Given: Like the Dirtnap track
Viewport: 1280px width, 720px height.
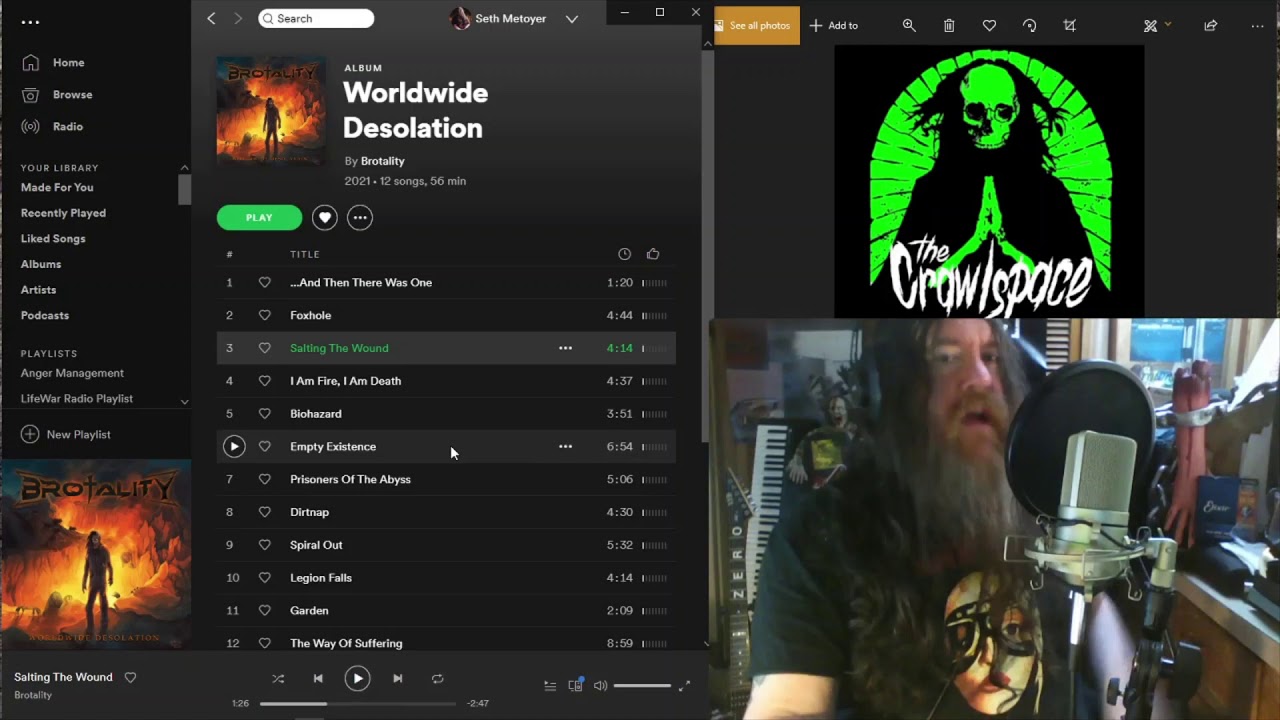Looking at the screenshot, I should [x=264, y=512].
